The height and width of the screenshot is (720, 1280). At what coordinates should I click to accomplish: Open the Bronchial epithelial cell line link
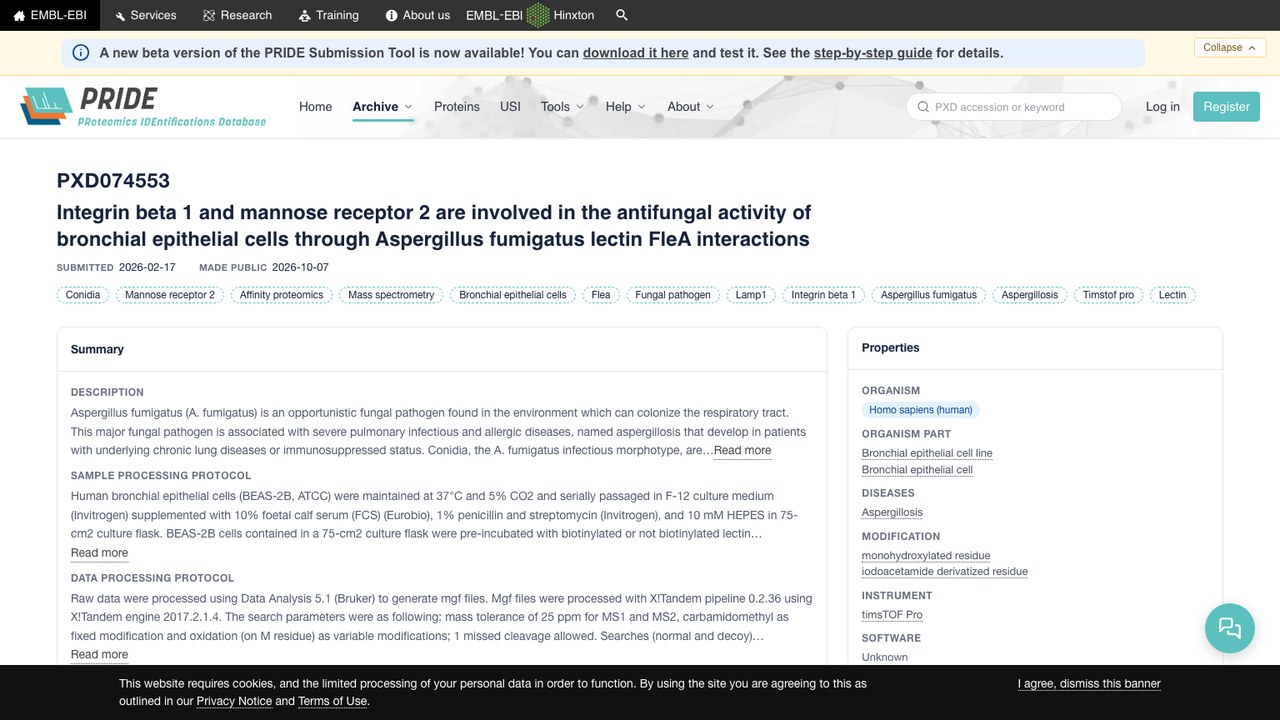927,453
